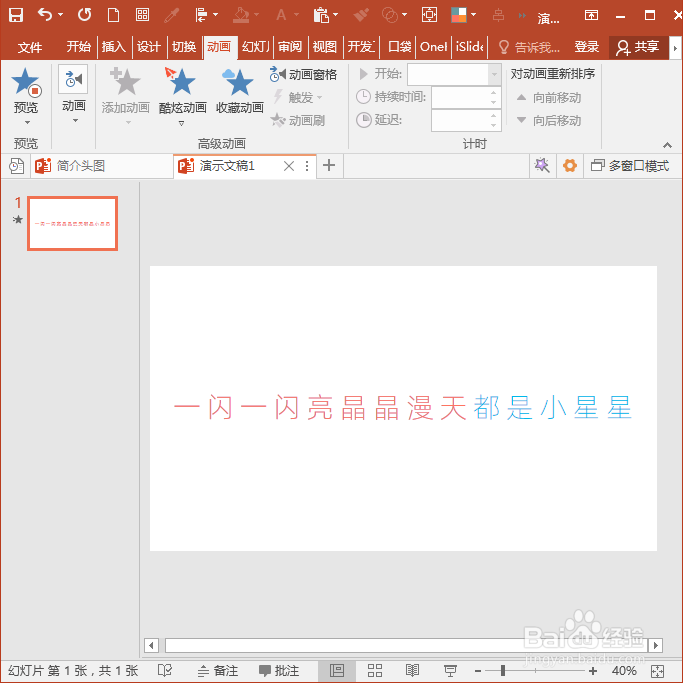683x683 pixels.
Task: Click the 告诉我 tell me search box
Action: 529,47
